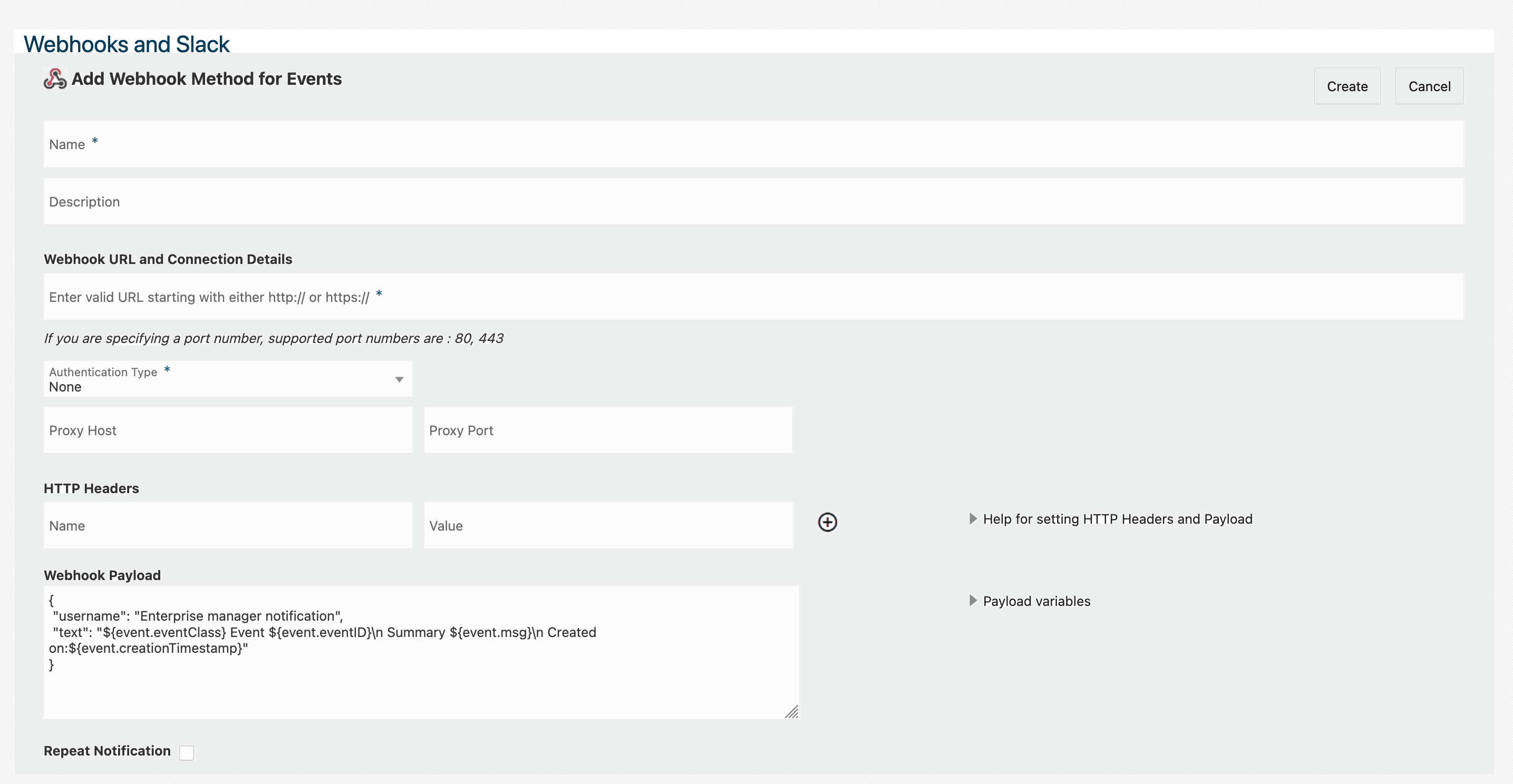This screenshot has height=784, width=1513.
Task: Click the Add Webhook Method for Events title
Action: tap(206, 79)
